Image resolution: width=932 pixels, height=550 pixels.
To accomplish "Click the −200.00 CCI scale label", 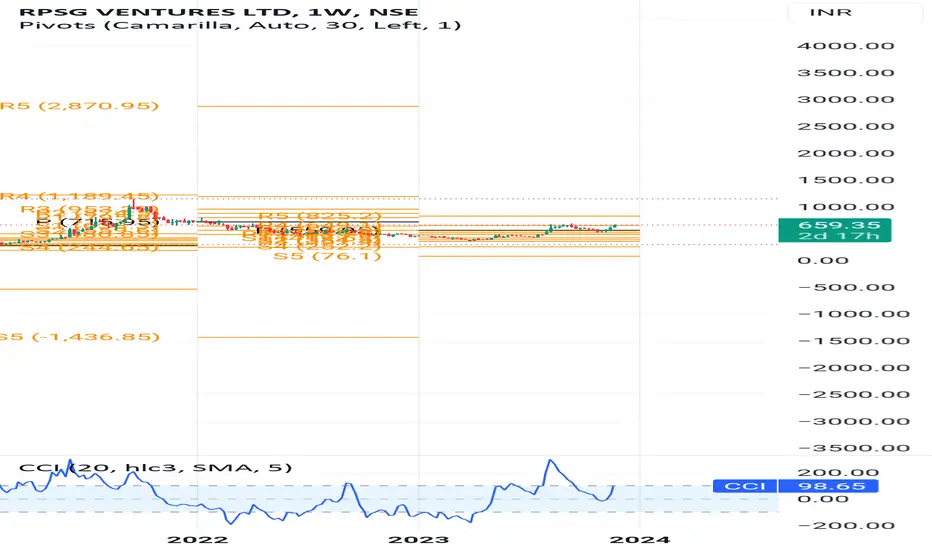I will click(846, 526).
